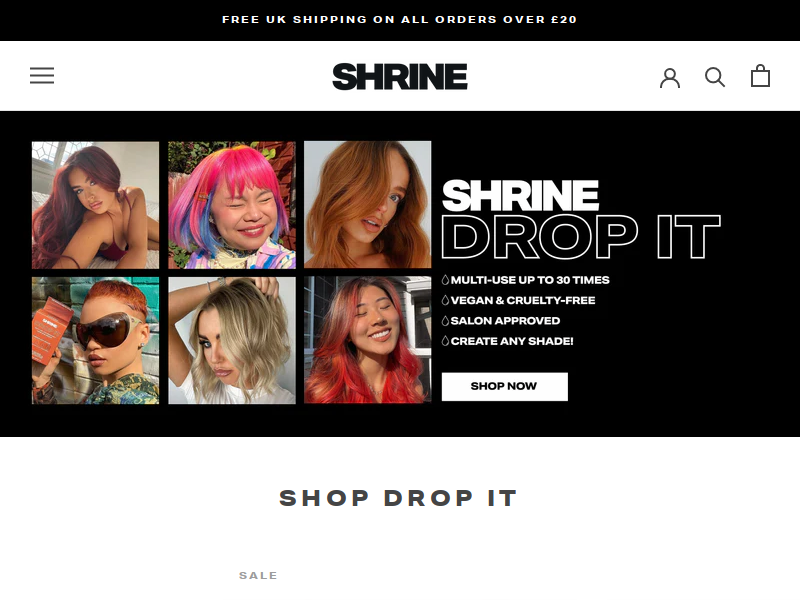Click the SHRINE logo in header
Viewport: 800px width, 600px height.
click(x=399, y=77)
